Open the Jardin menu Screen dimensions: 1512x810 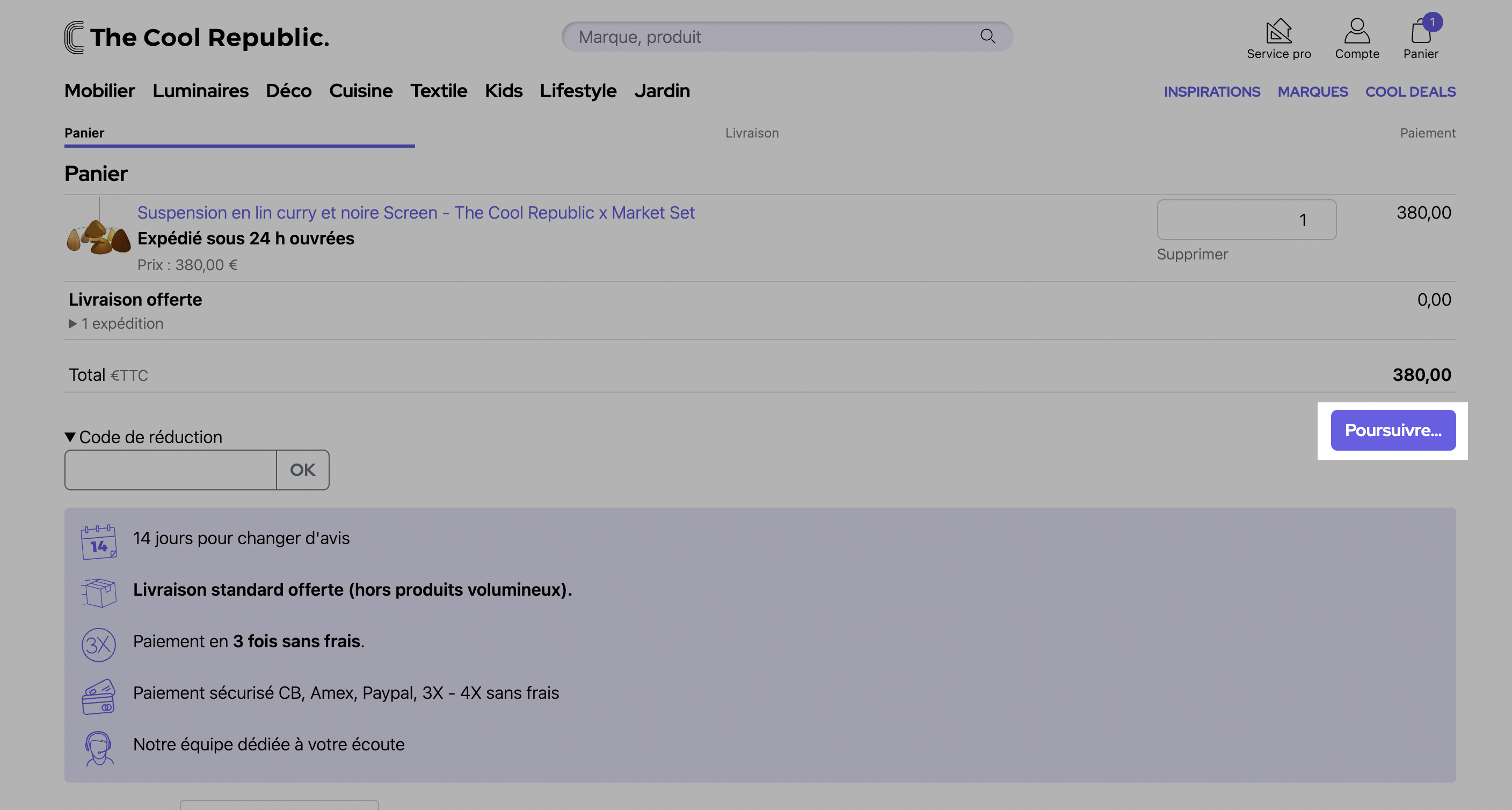[662, 91]
